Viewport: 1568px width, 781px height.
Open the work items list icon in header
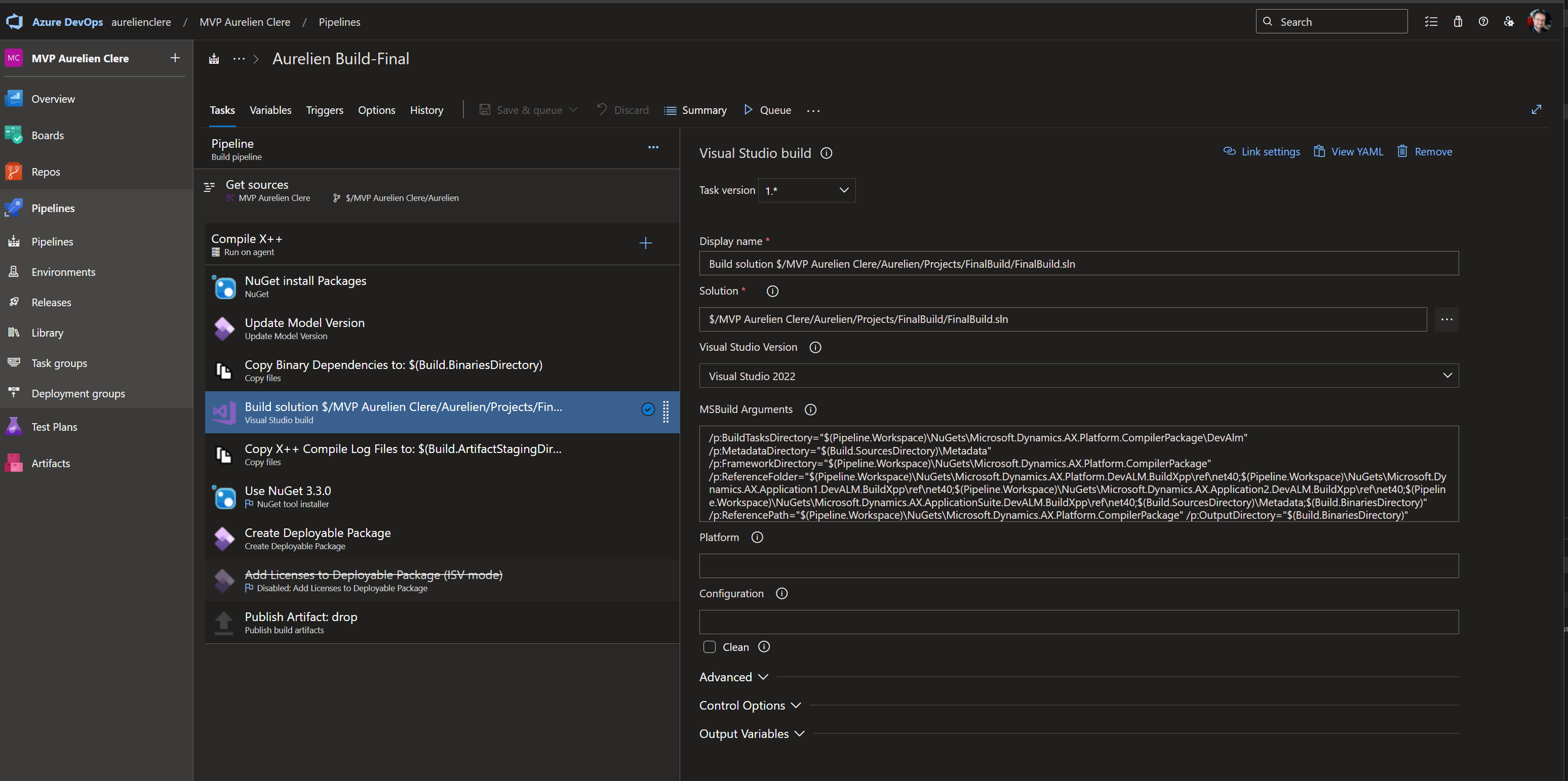[1431, 22]
